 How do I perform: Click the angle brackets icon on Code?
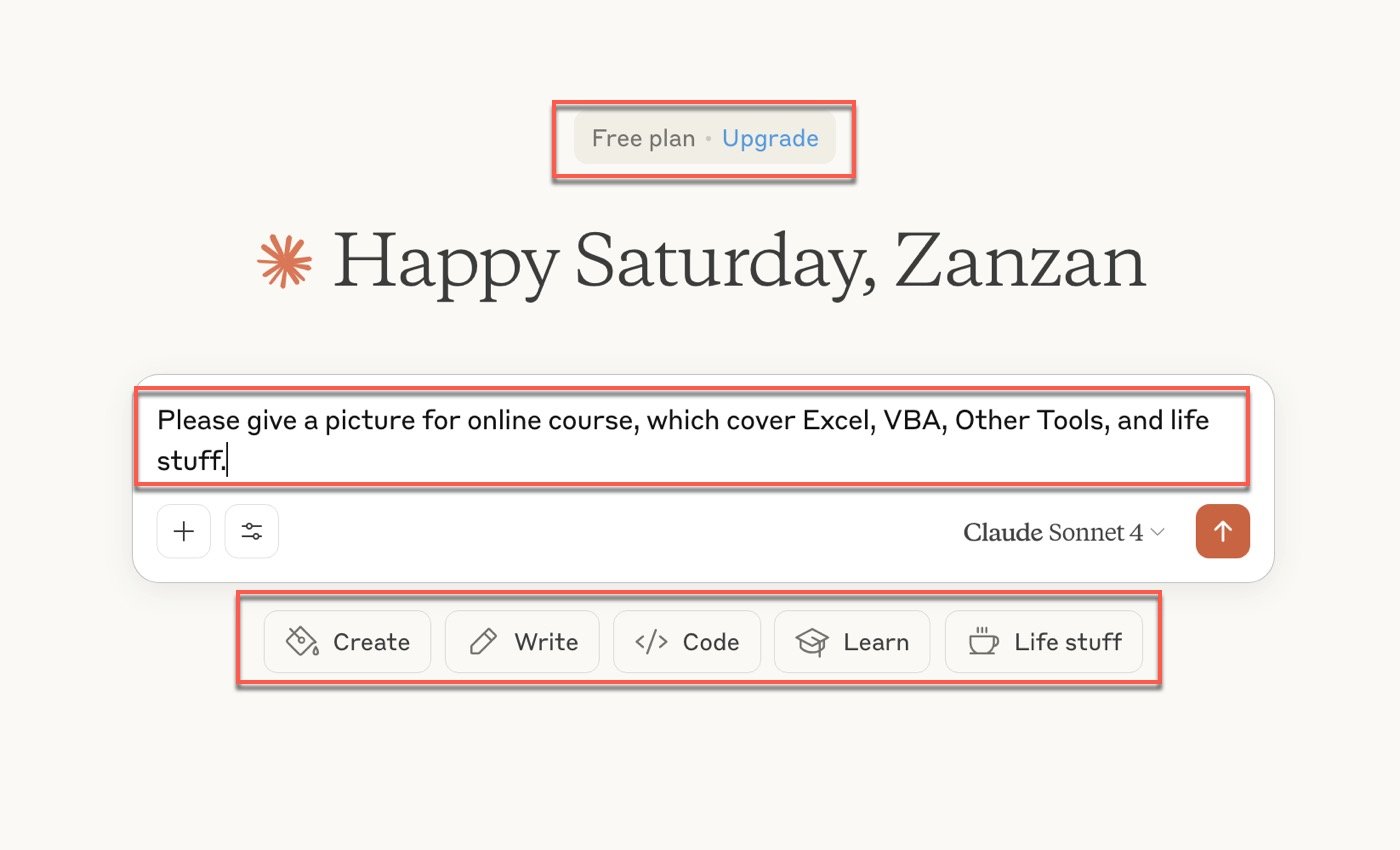pos(651,641)
